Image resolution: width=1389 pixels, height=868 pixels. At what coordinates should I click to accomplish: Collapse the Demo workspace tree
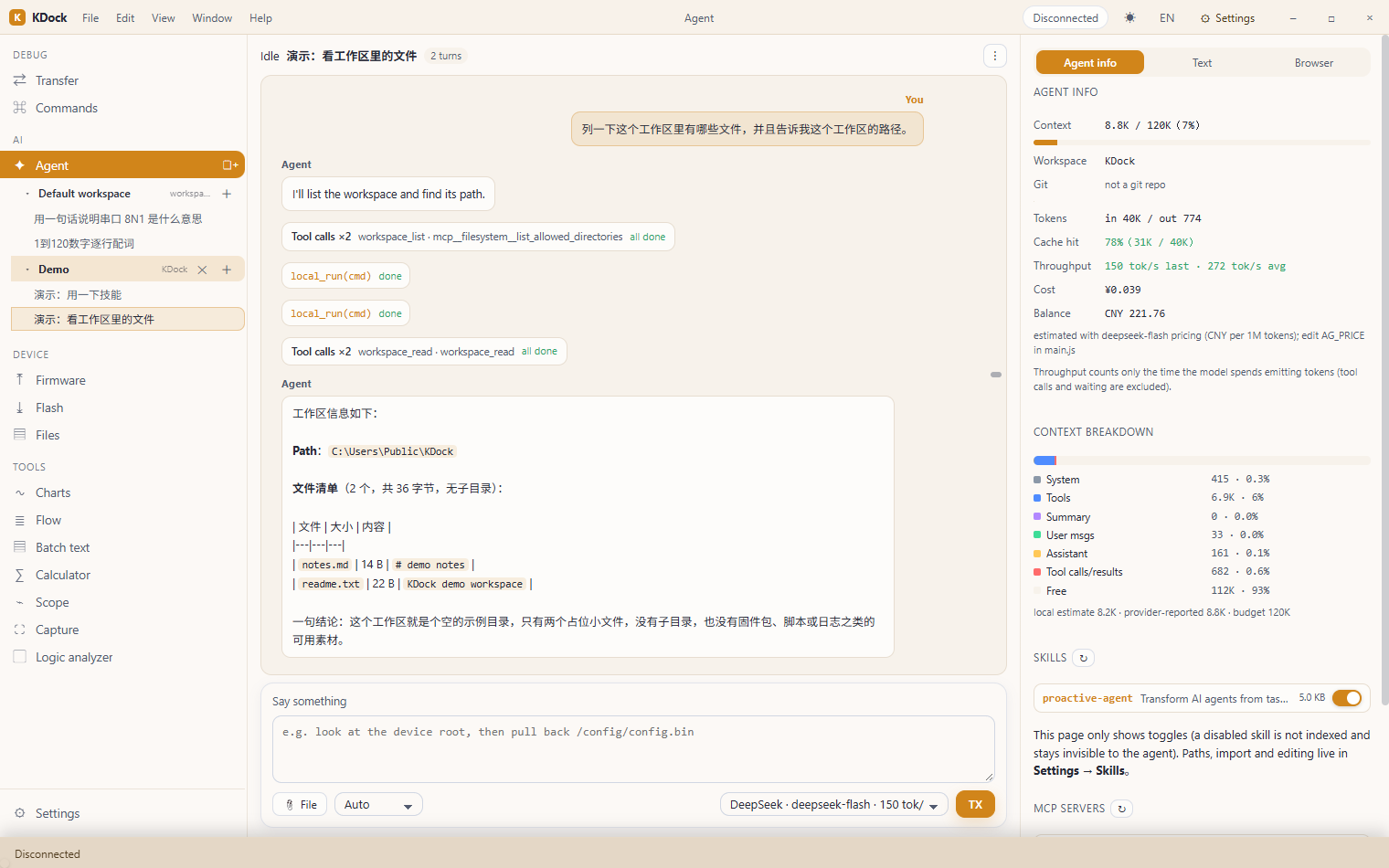click(x=27, y=270)
